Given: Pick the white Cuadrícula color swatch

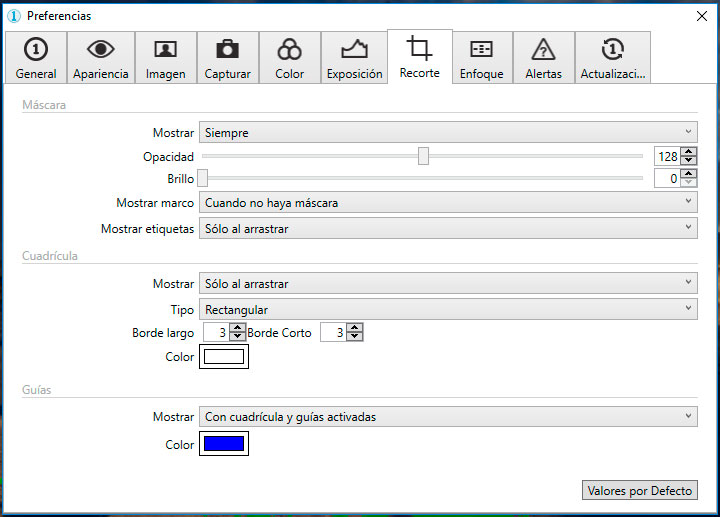Looking at the screenshot, I should tap(224, 357).
